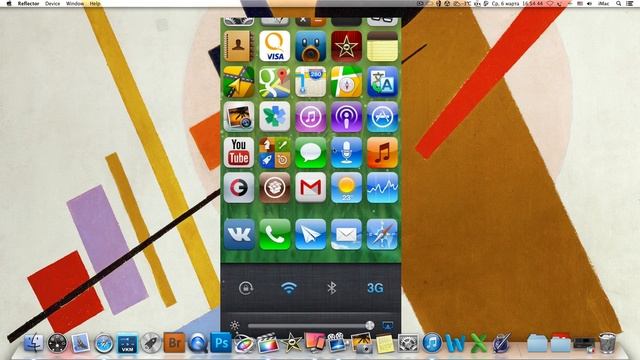640x360 pixels.
Task: Open the Device menu
Action: [x=52, y=3]
